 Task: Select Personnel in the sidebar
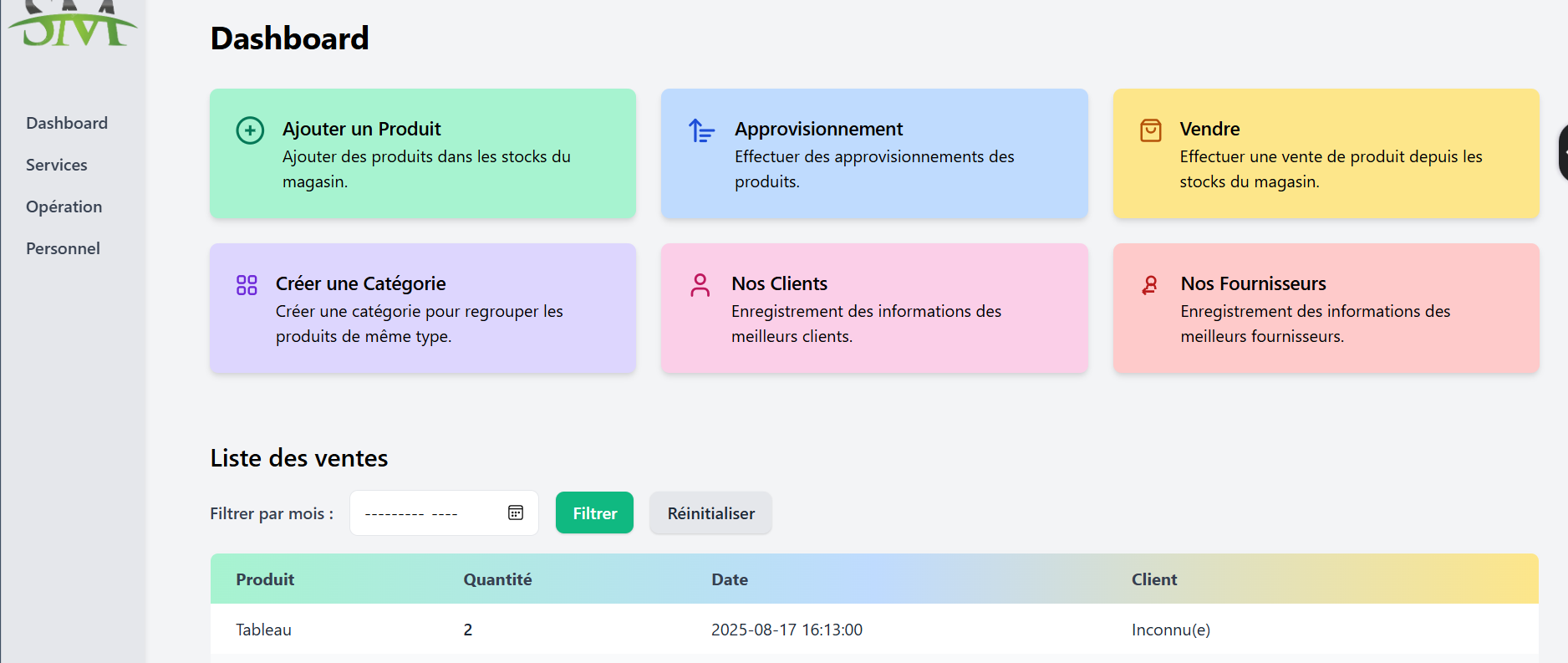click(63, 248)
